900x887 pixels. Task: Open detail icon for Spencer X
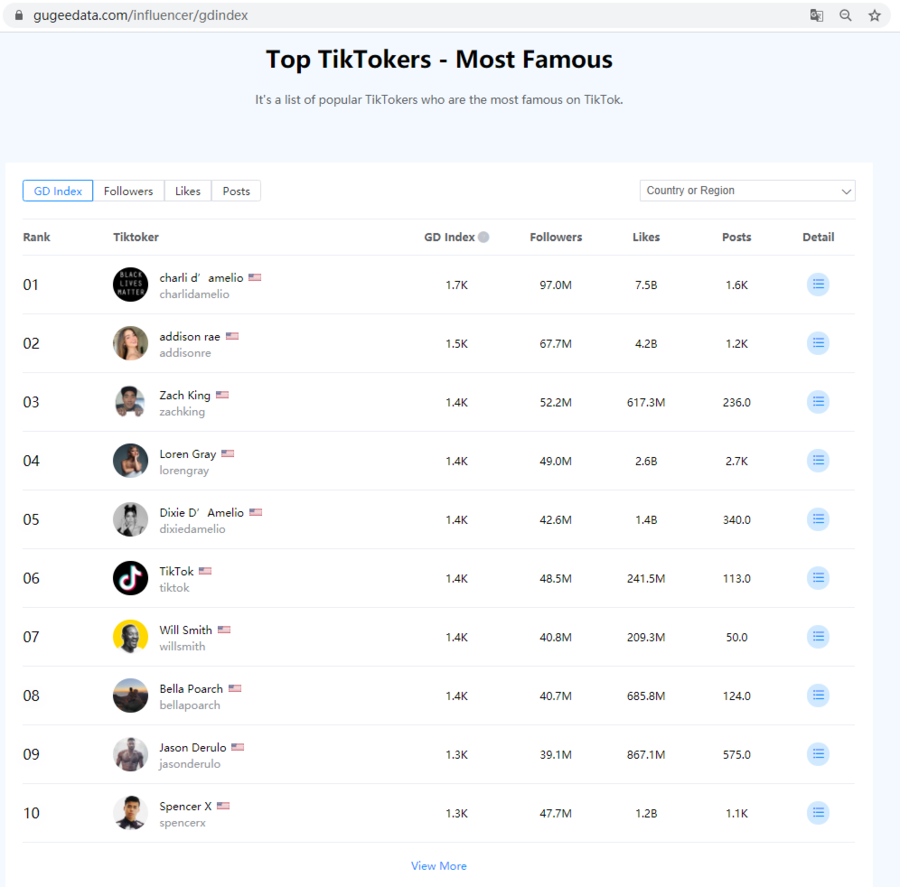pos(818,813)
